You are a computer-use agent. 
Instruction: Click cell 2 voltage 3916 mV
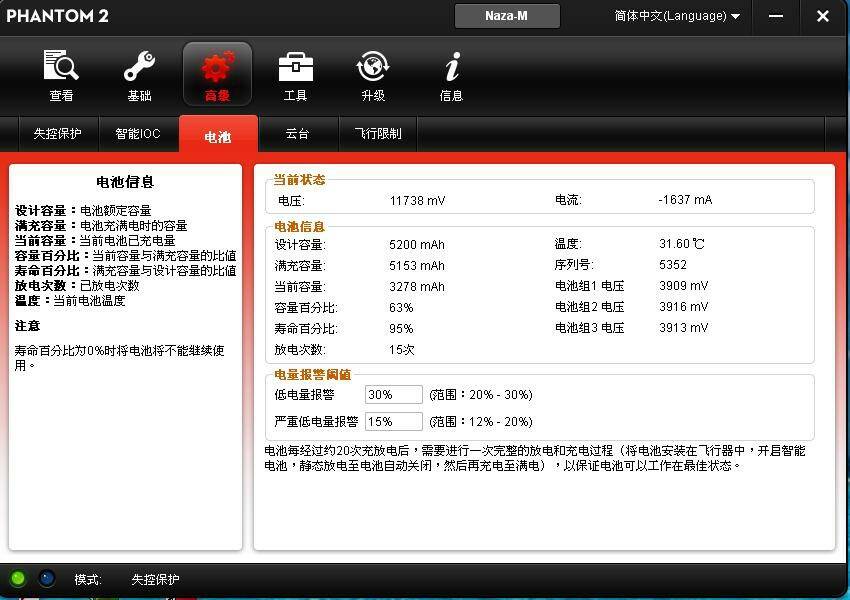684,307
